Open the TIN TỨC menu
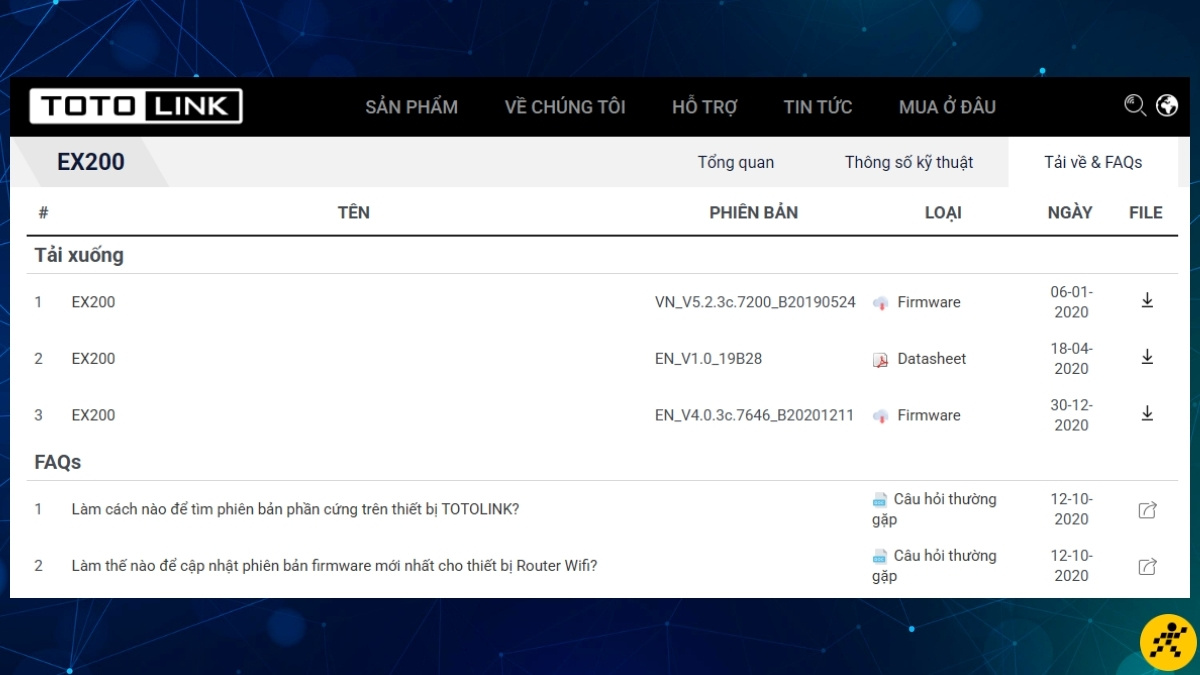The image size is (1200, 675). [x=818, y=107]
